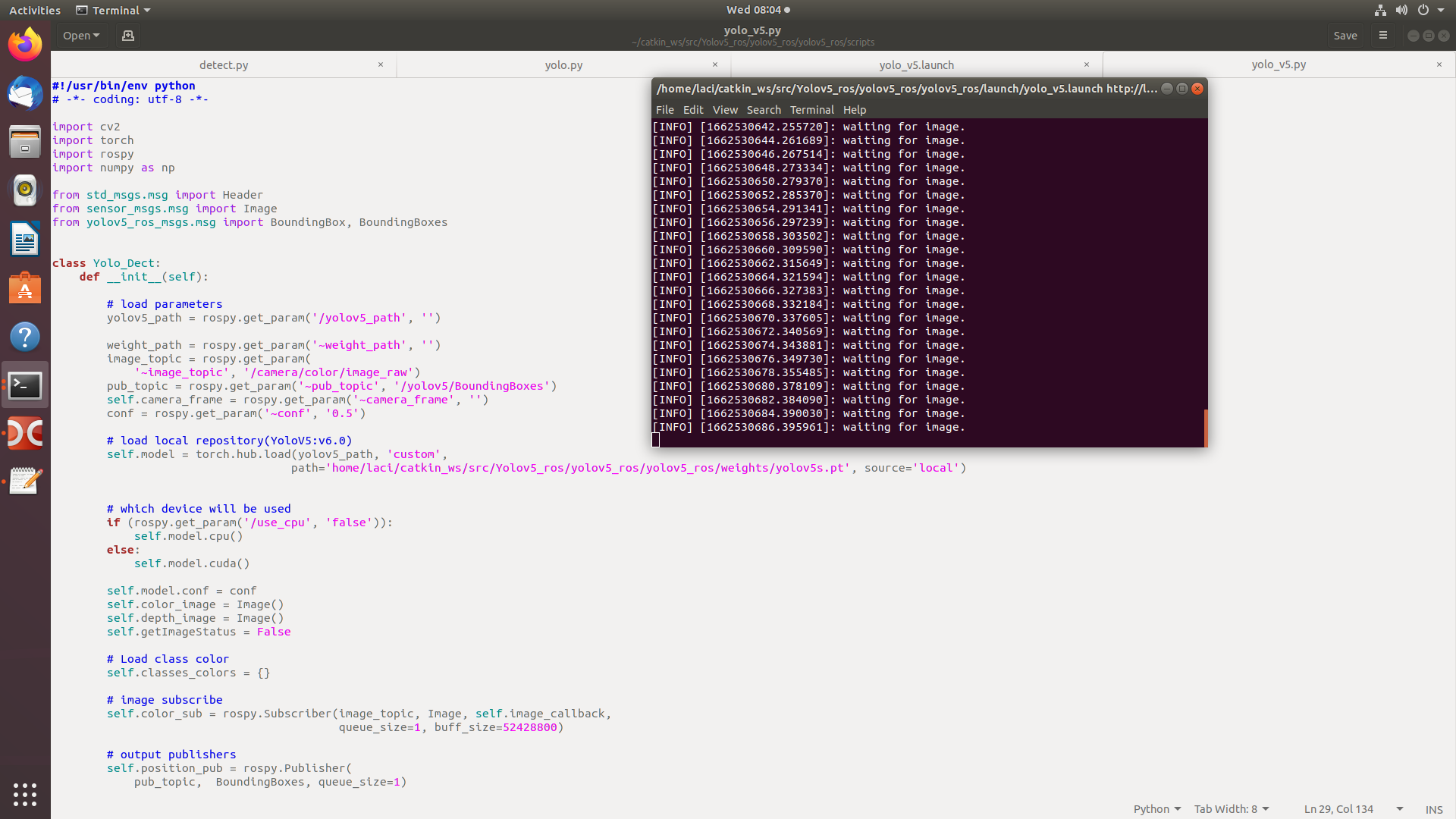This screenshot has width=1456, height=819.
Task: Open the Search menu in the terminal window
Action: coord(763,110)
